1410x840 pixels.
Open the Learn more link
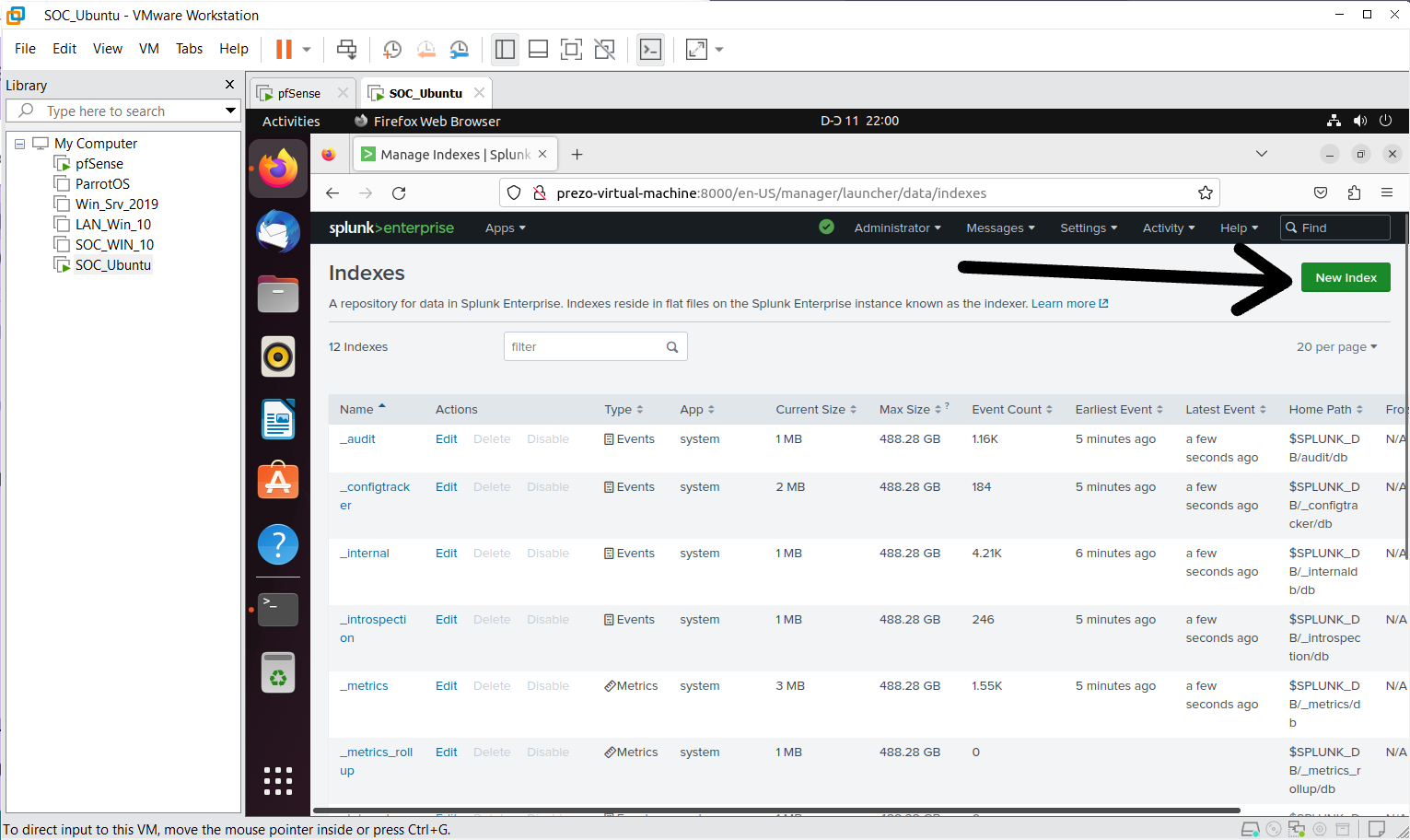click(1069, 304)
